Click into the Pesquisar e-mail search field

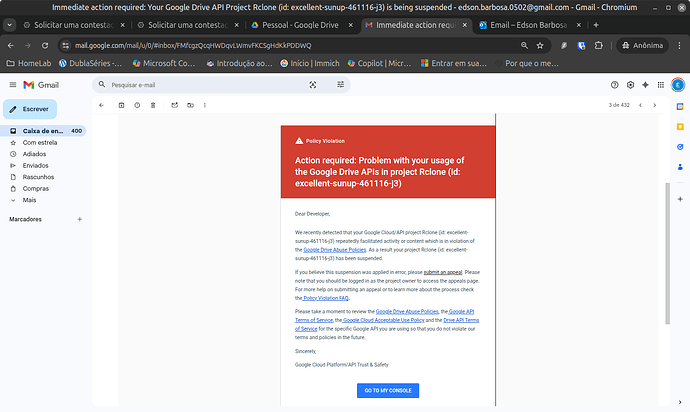pos(200,86)
